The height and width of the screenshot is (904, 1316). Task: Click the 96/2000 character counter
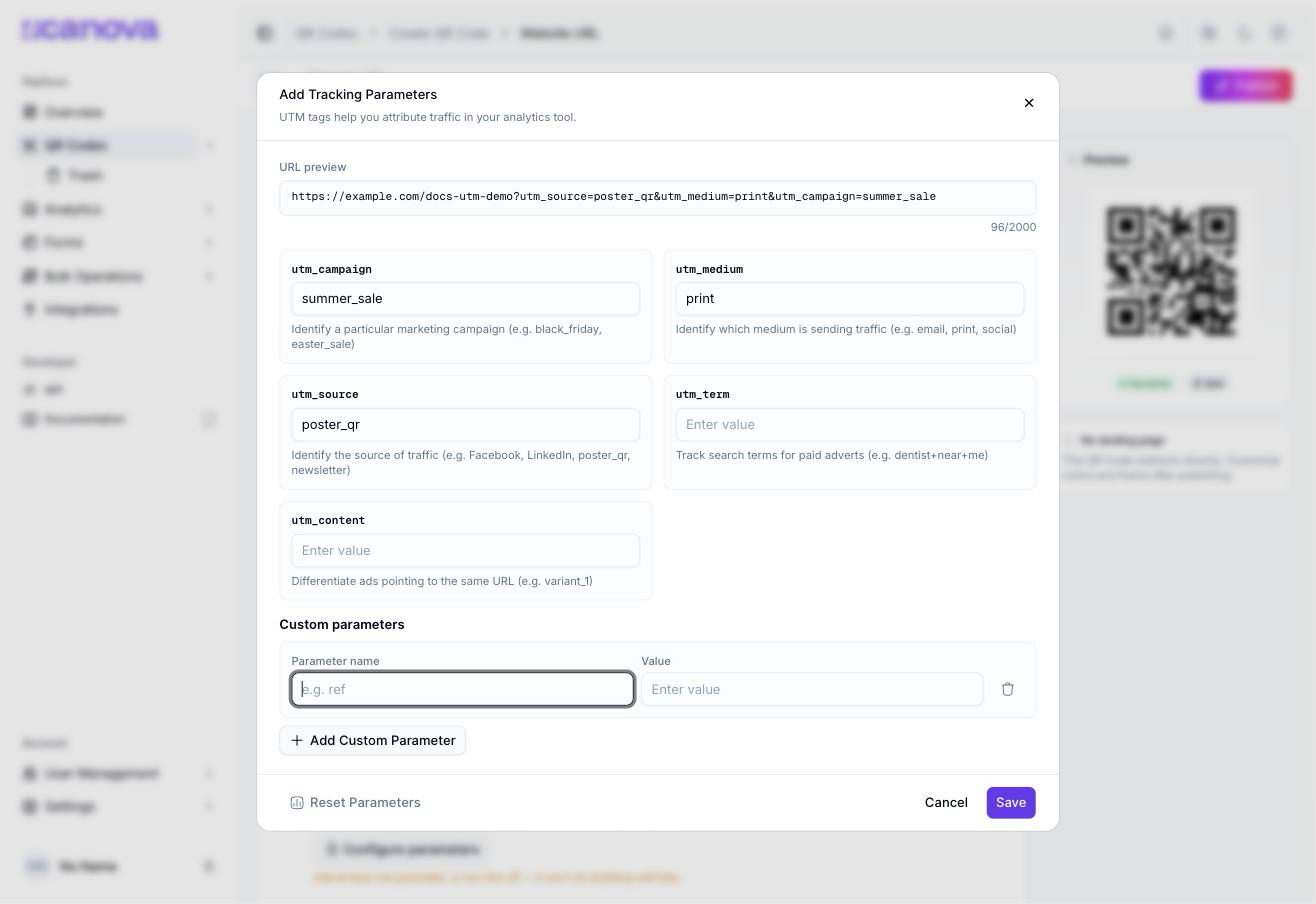[x=1013, y=227]
